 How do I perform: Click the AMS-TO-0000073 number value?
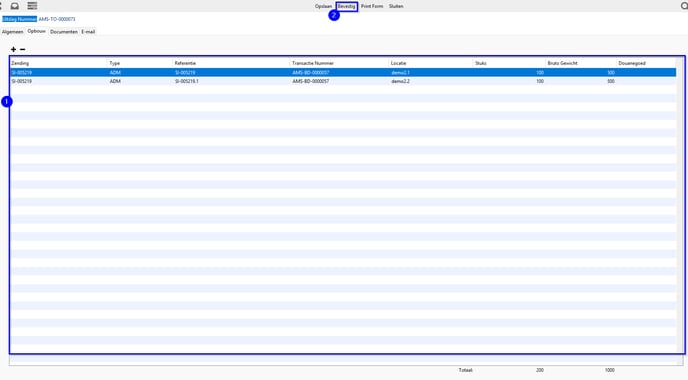[57, 19]
